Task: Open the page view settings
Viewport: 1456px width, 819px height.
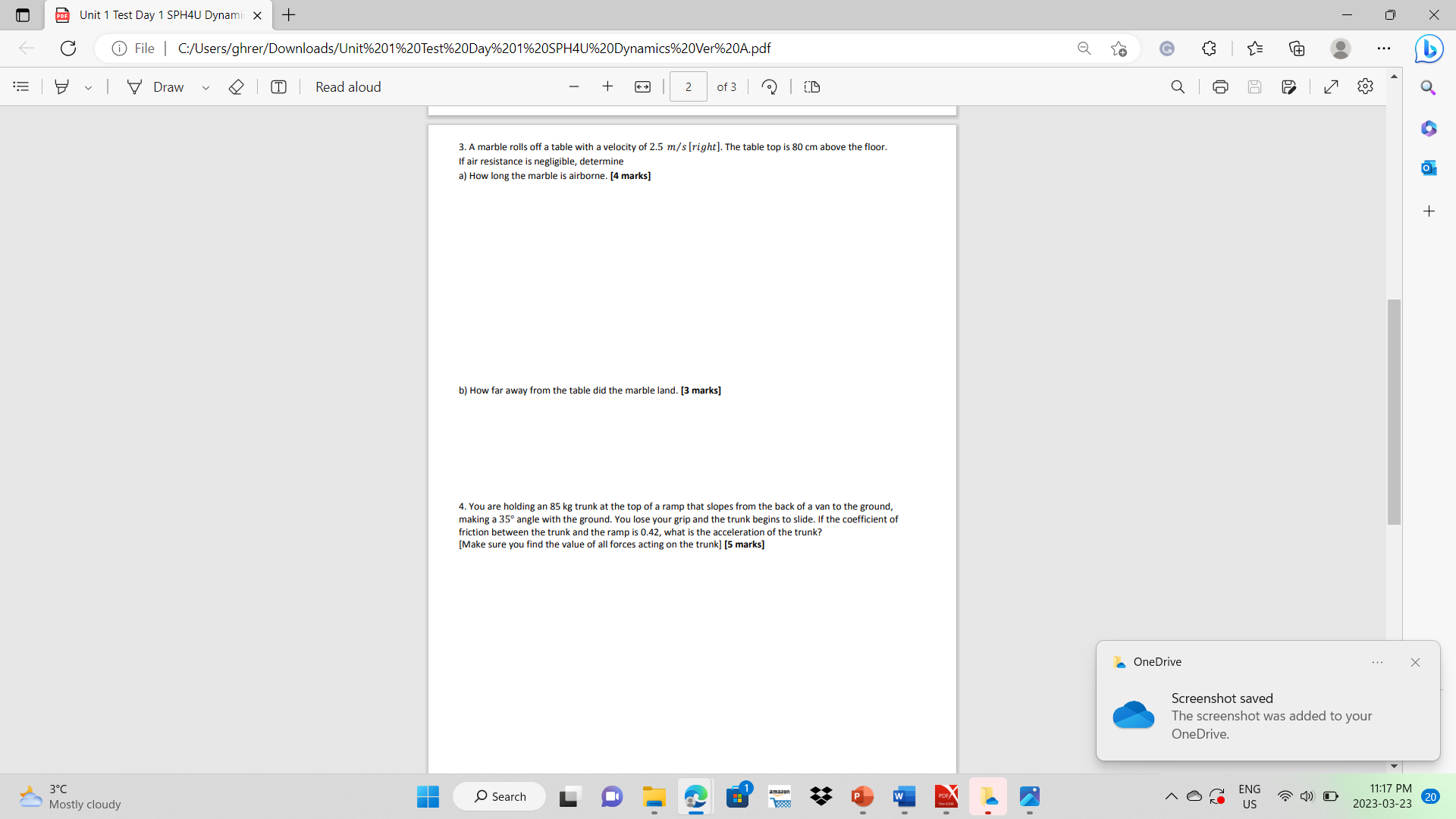Action: coord(811,86)
